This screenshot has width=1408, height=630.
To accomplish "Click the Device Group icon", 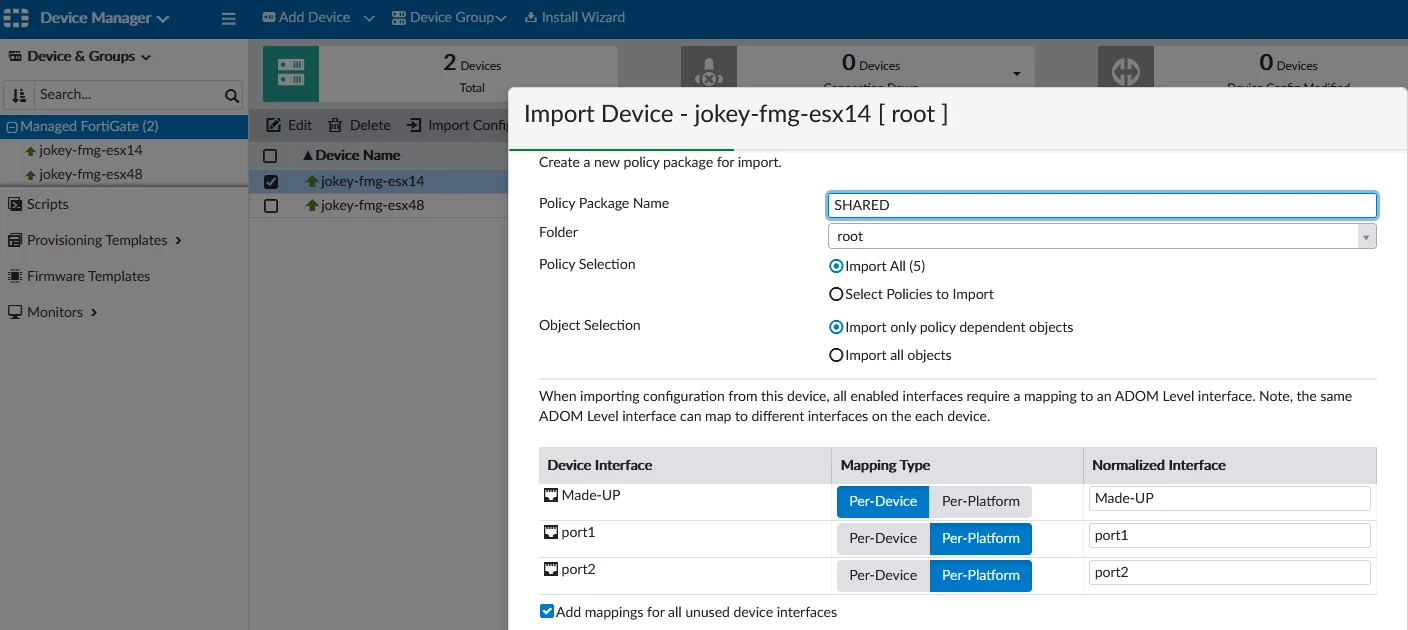I will (x=398, y=17).
